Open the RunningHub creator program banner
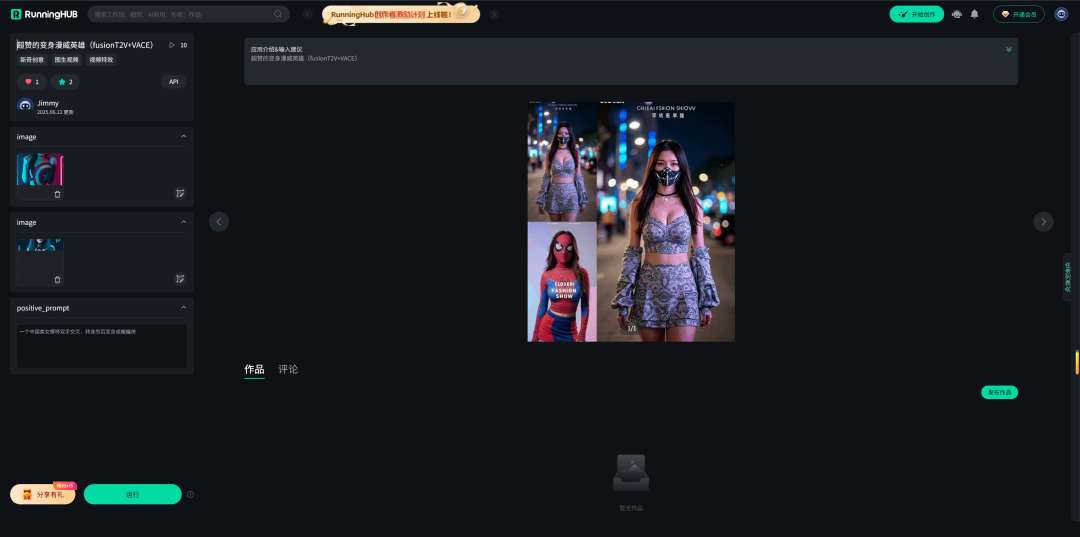The image size is (1080, 537). tap(401, 14)
